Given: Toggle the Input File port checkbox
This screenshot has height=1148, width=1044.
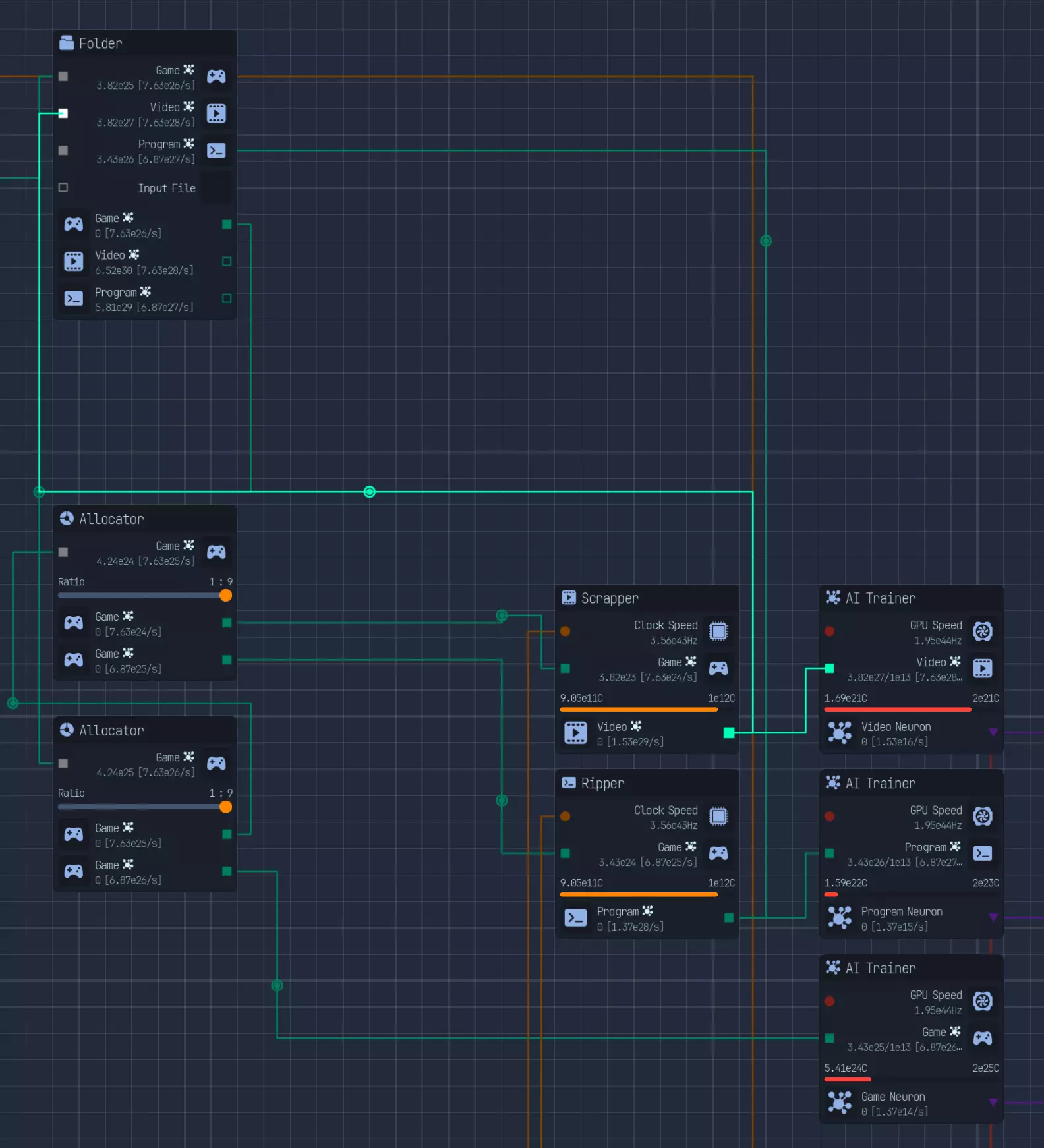Looking at the screenshot, I should point(63,187).
